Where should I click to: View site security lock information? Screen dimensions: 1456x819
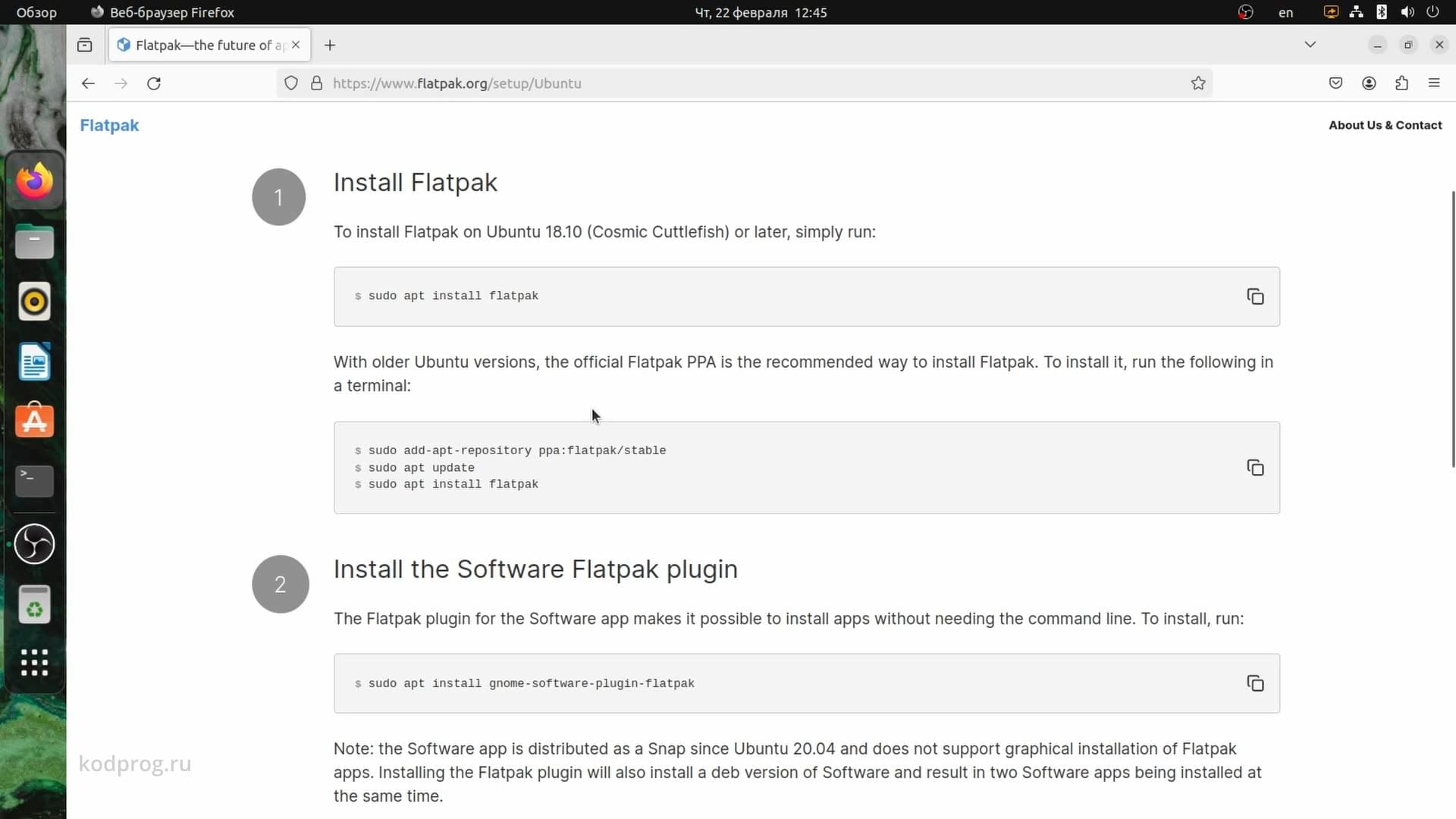point(317,83)
